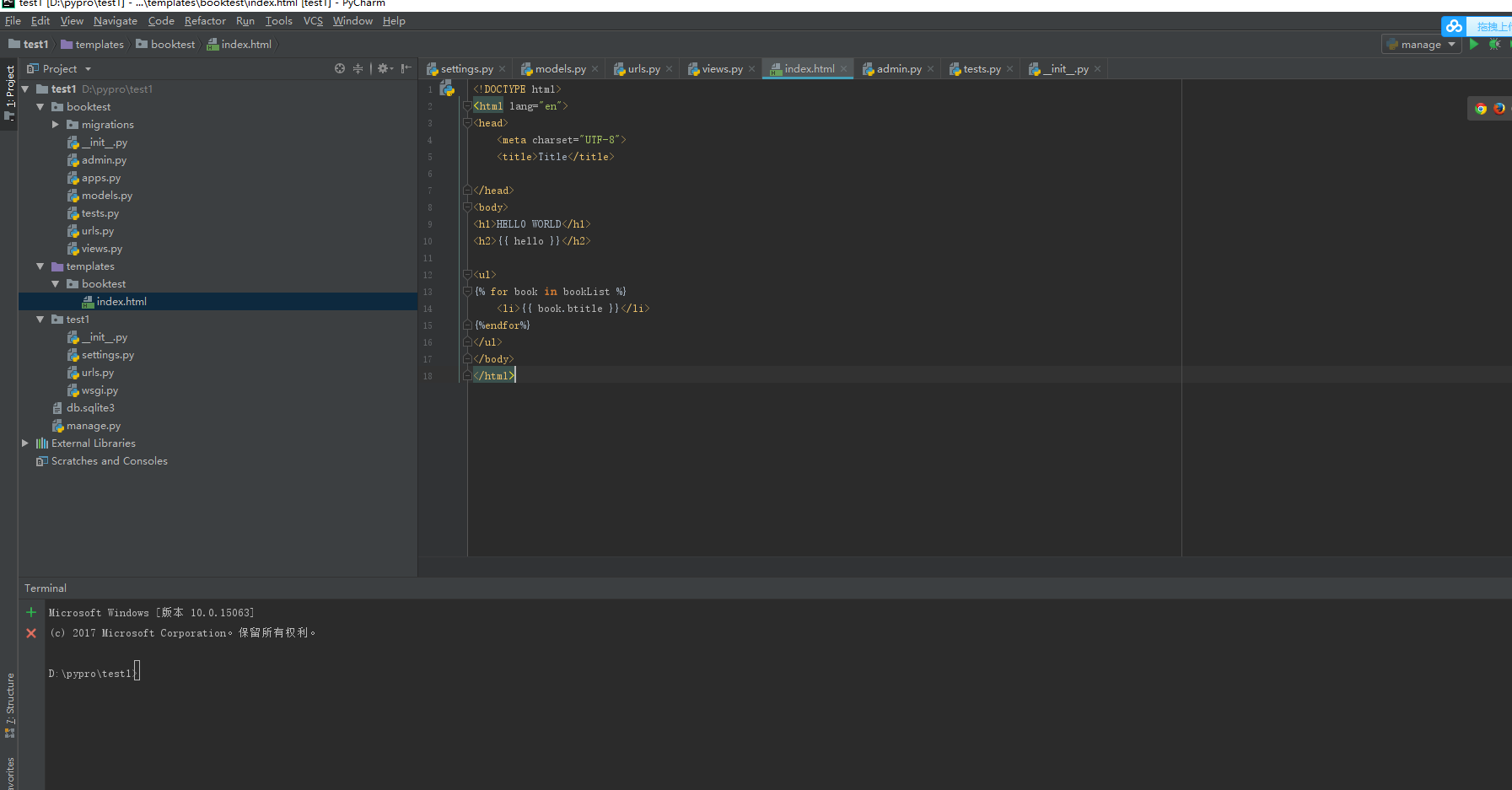The height and width of the screenshot is (790, 1512).
Task: Click Python gutter icon on line 1
Action: 448,89
